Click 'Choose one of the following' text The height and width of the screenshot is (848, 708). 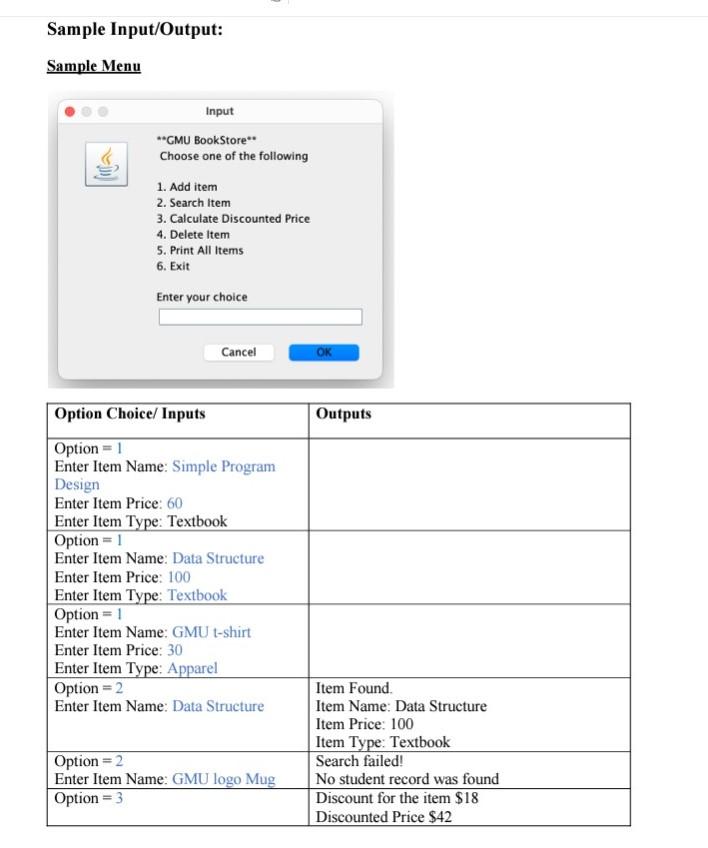point(234,156)
